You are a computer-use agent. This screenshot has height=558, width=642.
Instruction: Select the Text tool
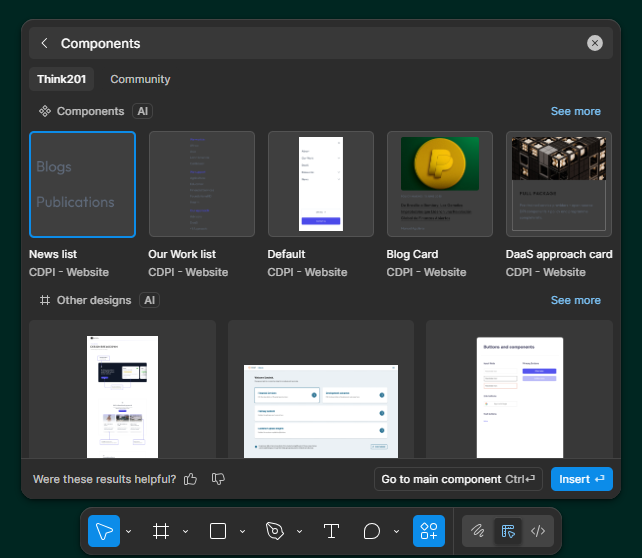[331, 531]
